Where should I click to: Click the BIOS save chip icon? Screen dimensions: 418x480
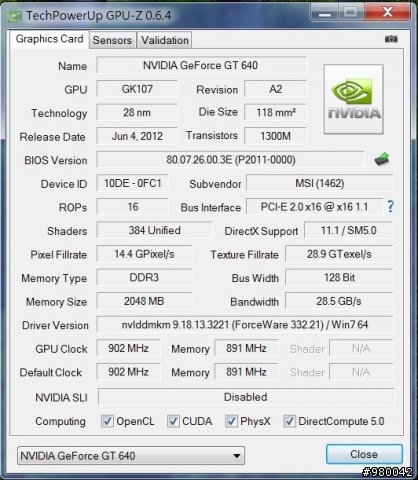382,159
